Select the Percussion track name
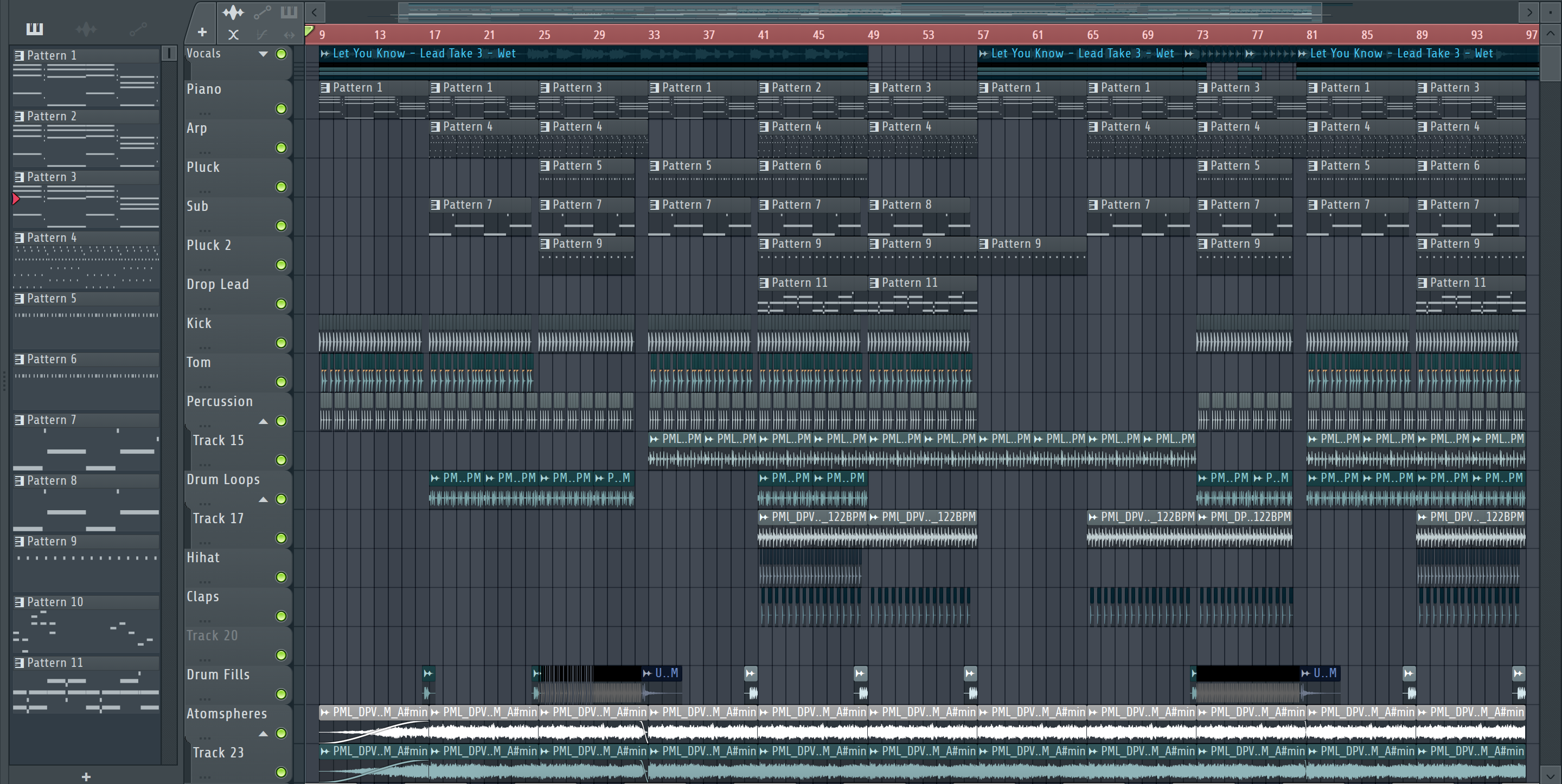This screenshot has width=1562, height=784. pos(220,401)
